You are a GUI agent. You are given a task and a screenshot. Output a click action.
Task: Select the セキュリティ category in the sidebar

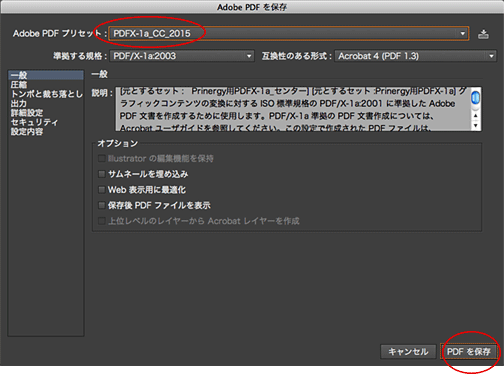(46, 122)
